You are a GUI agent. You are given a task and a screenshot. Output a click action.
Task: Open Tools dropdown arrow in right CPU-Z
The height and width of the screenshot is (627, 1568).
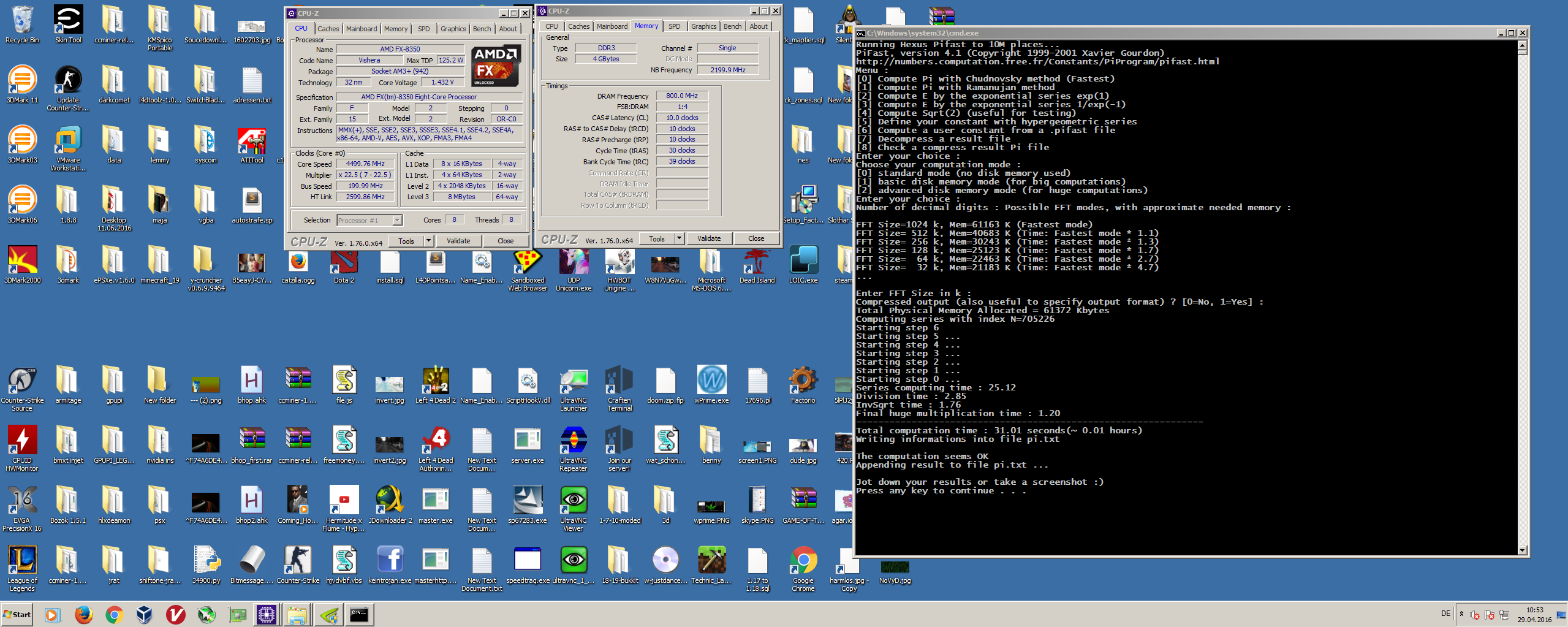680,238
